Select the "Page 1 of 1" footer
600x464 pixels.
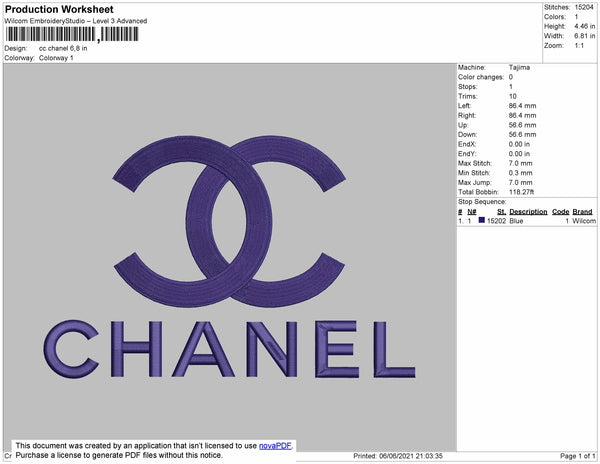(x=577, y=456)
